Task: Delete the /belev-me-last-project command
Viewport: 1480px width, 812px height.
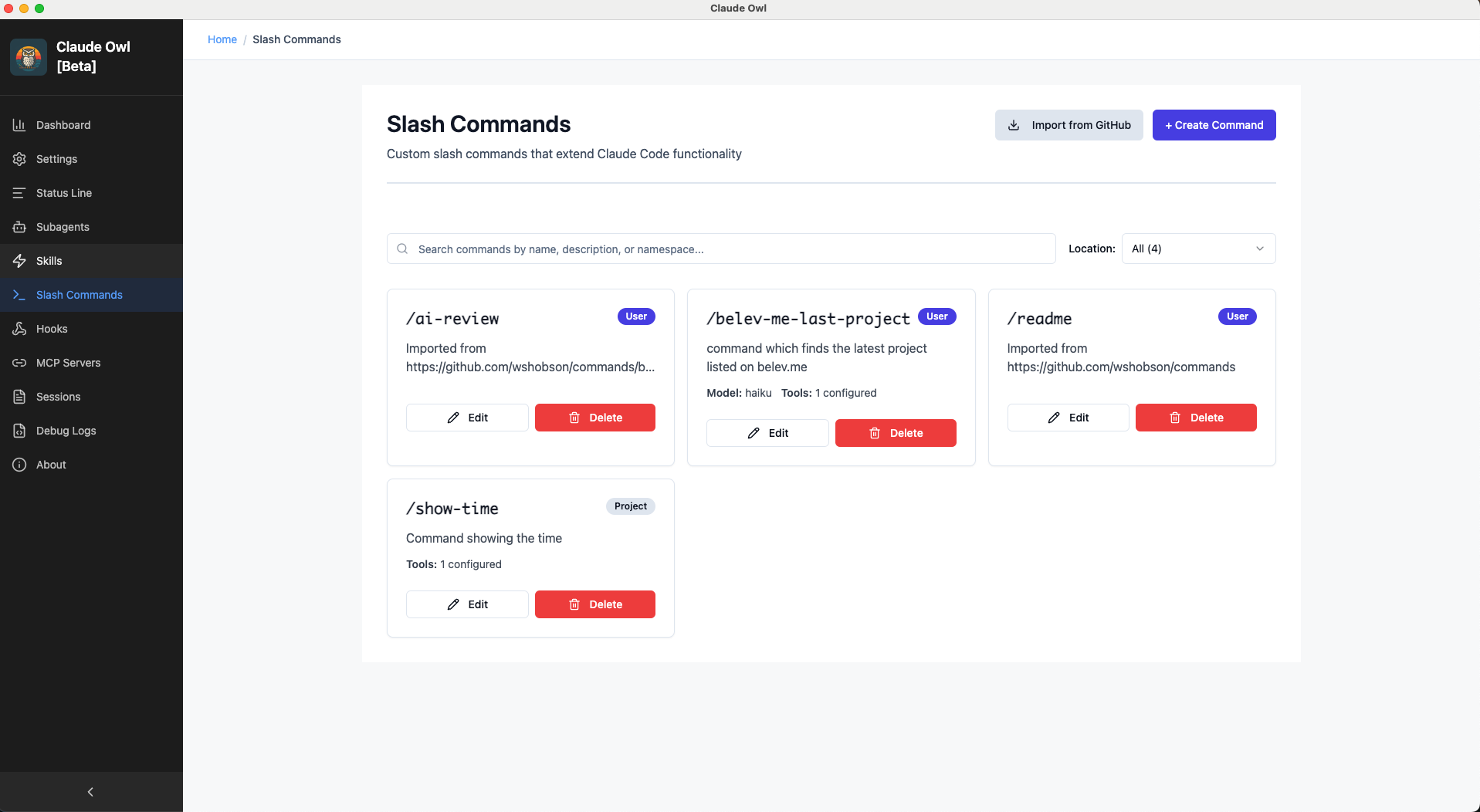Action: [896, 433]
